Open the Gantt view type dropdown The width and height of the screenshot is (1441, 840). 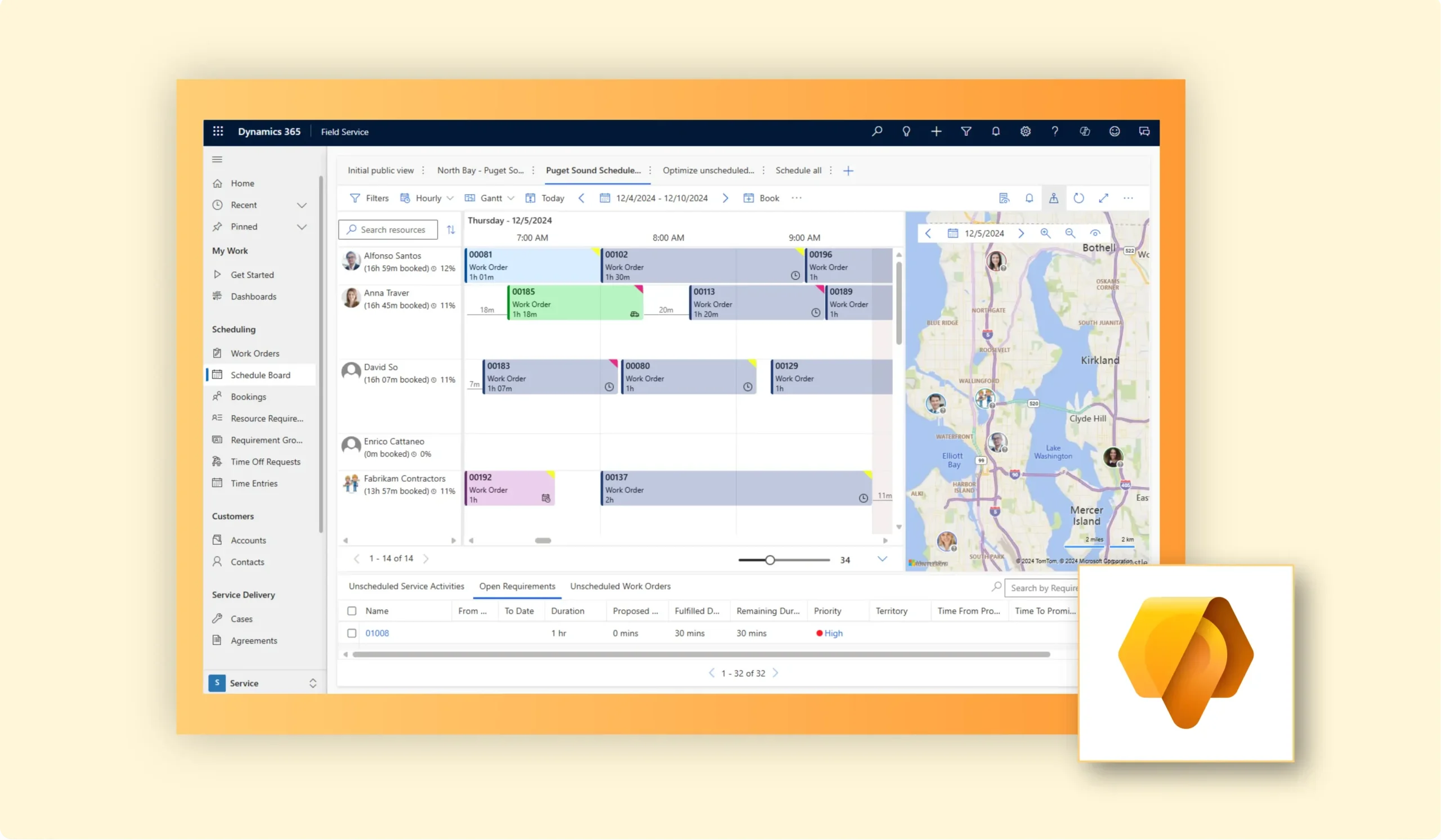click(x=490, y=198)
